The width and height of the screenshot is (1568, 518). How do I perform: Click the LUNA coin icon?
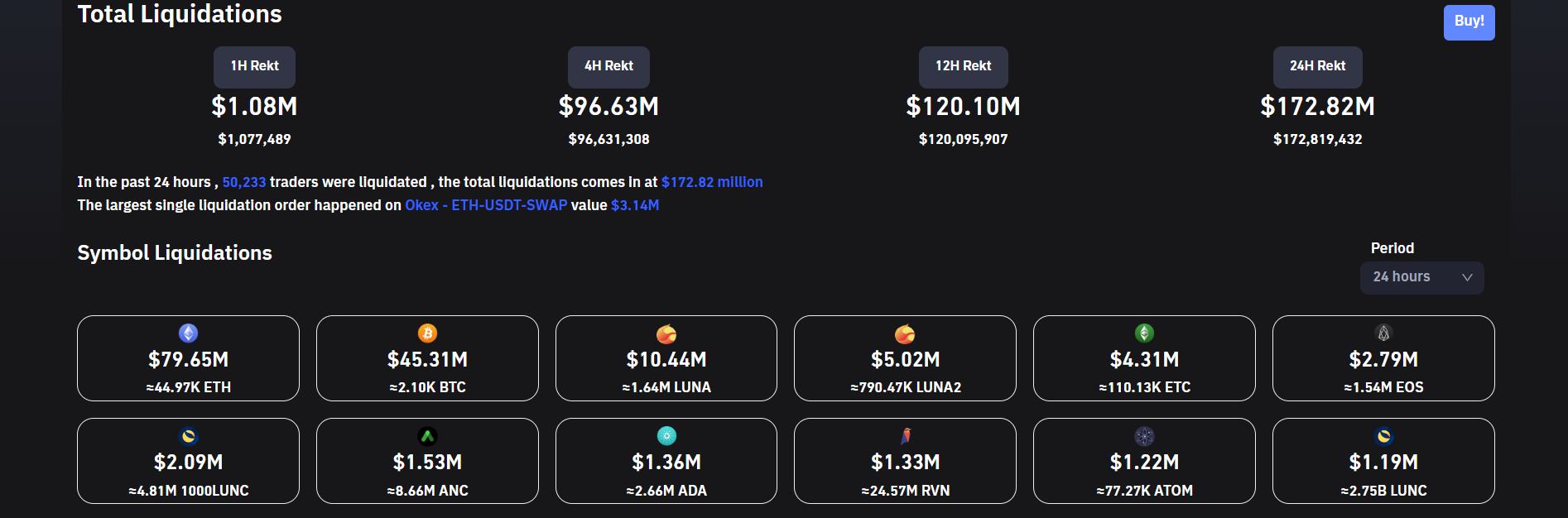tap(666, 333)
